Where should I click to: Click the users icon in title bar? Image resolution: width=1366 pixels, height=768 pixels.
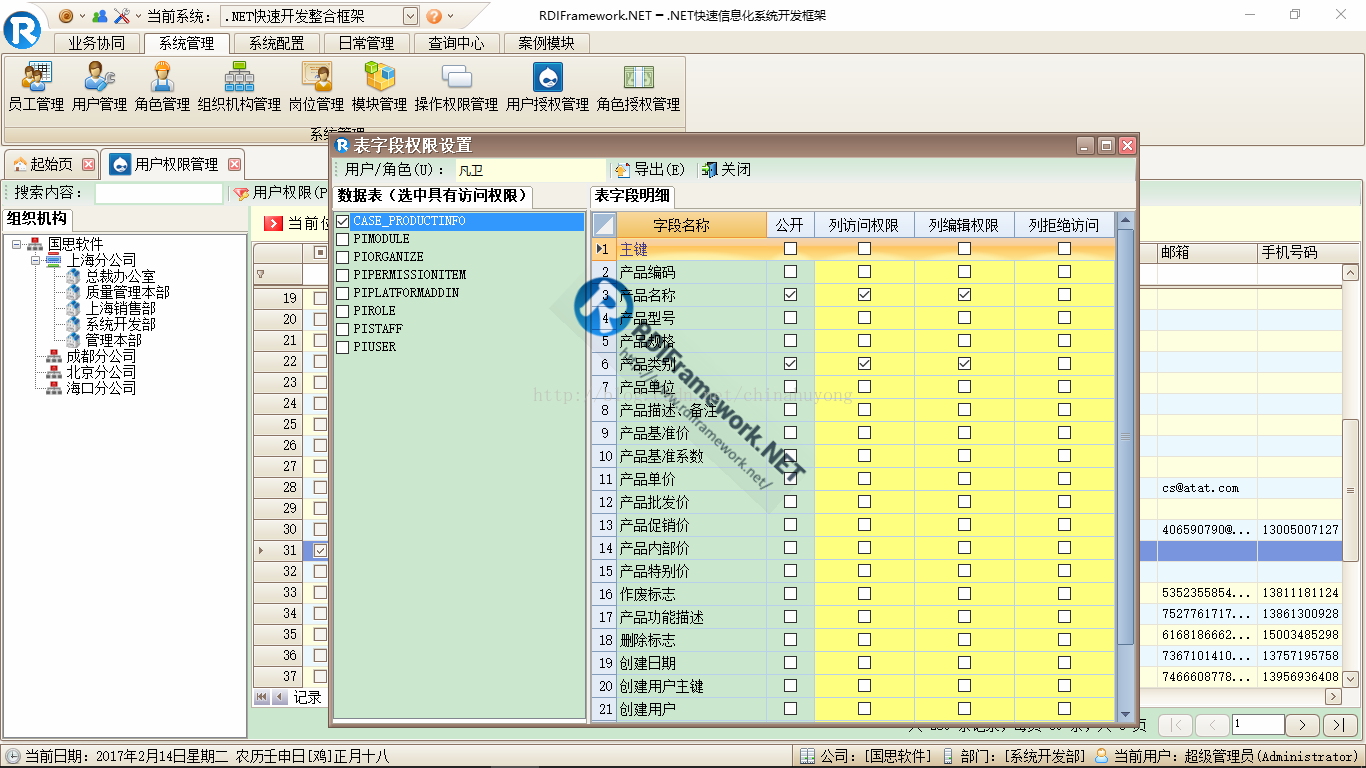[99, 16]
